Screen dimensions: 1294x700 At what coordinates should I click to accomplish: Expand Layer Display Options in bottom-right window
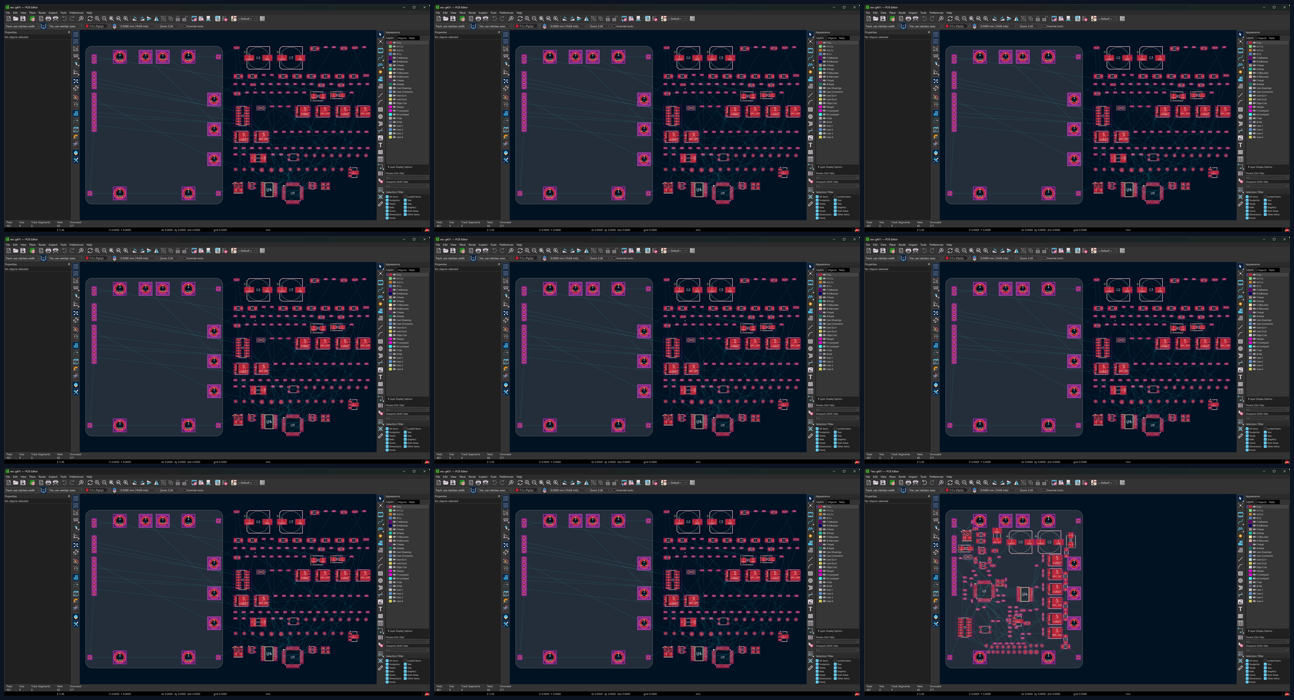[x=1260, y=630]
